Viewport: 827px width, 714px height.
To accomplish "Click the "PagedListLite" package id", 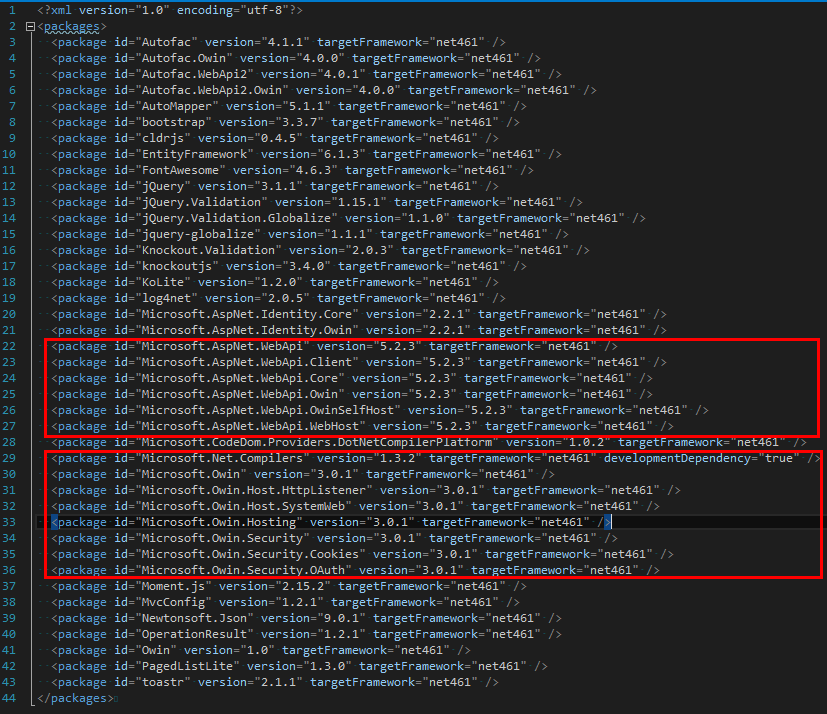I will click(187, 666).
